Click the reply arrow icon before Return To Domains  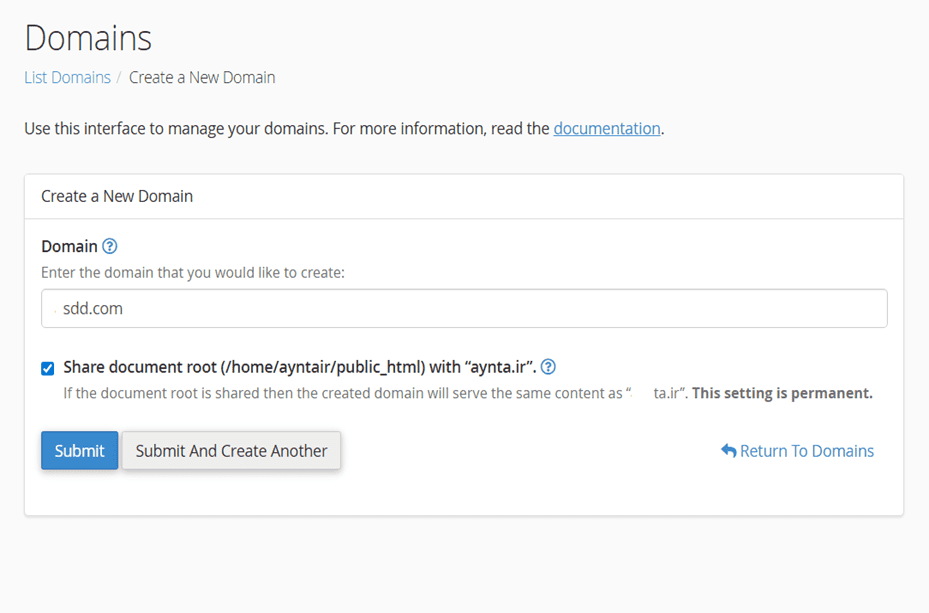click(x=728, y=451)
